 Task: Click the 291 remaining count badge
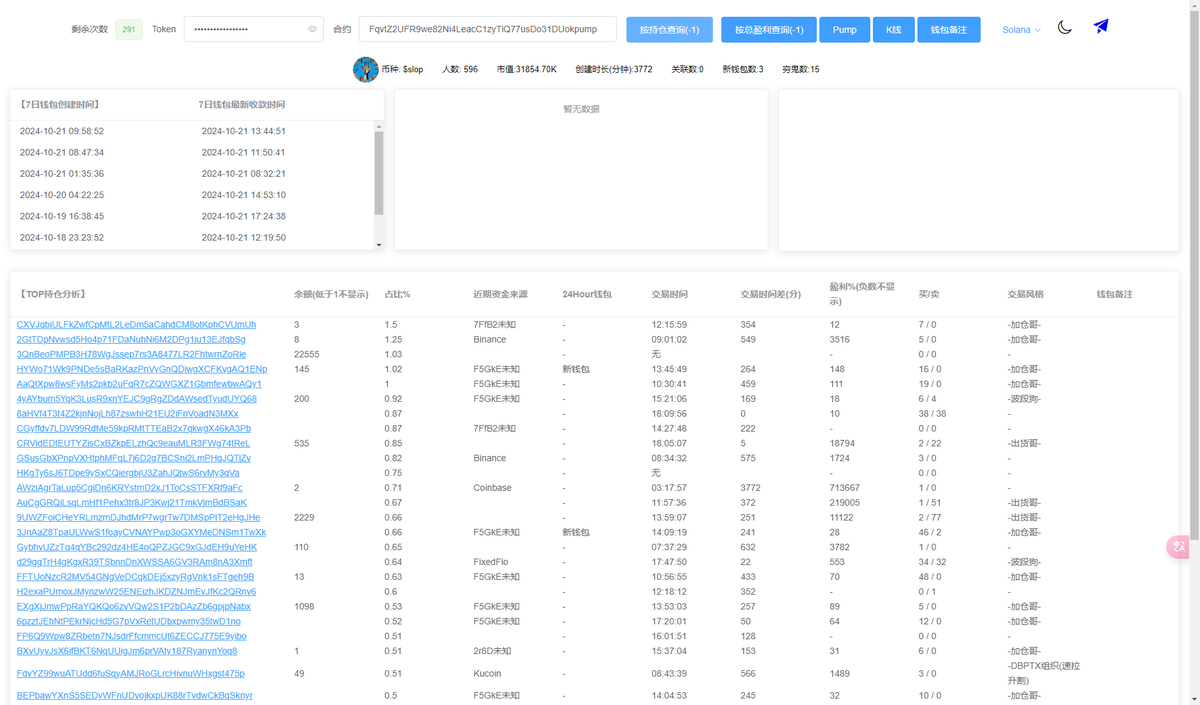[129, 30]
